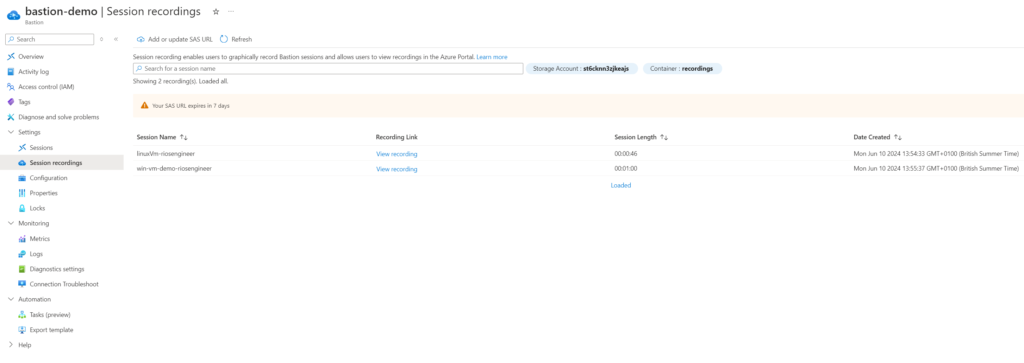1024x363 pixels.
Task: Select the win-vm-demo-riosengineer session name
Action: (174, 169)
